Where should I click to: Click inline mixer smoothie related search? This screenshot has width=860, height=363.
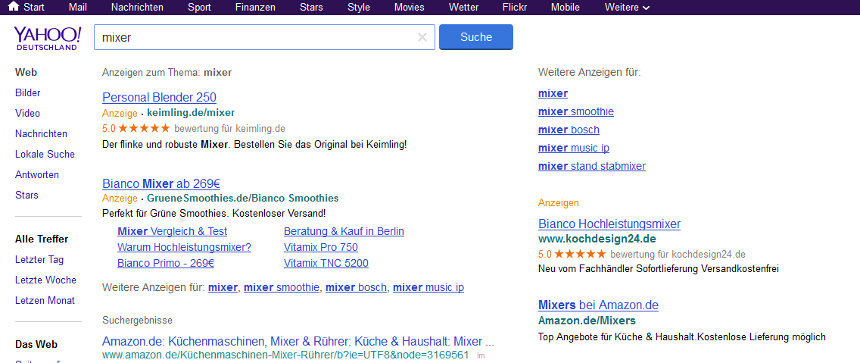point(281,287)
